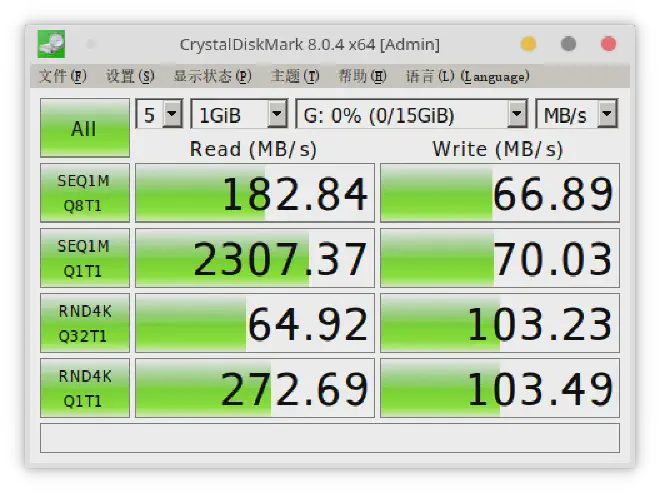This screenshot has width=660, height=493.
Task: Click the gray maximize window button
Action: pyautogui.click(x=568, y=44)
